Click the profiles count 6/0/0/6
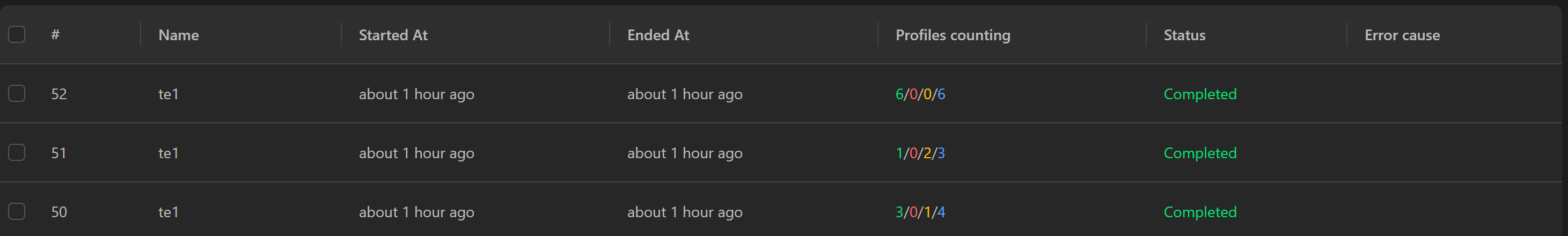 (x=920, y=94)
